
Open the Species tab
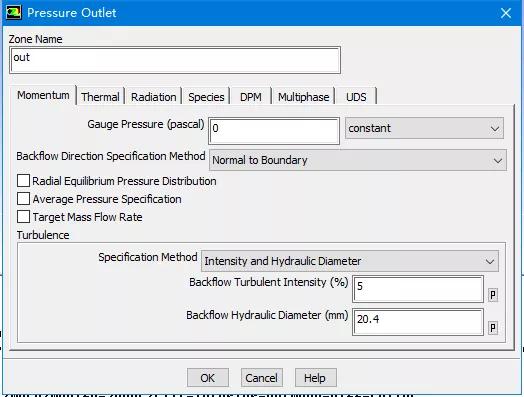206,97
